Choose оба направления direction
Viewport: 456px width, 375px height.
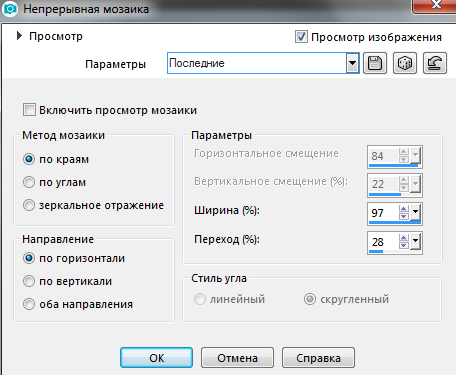[x=29, y=304]
